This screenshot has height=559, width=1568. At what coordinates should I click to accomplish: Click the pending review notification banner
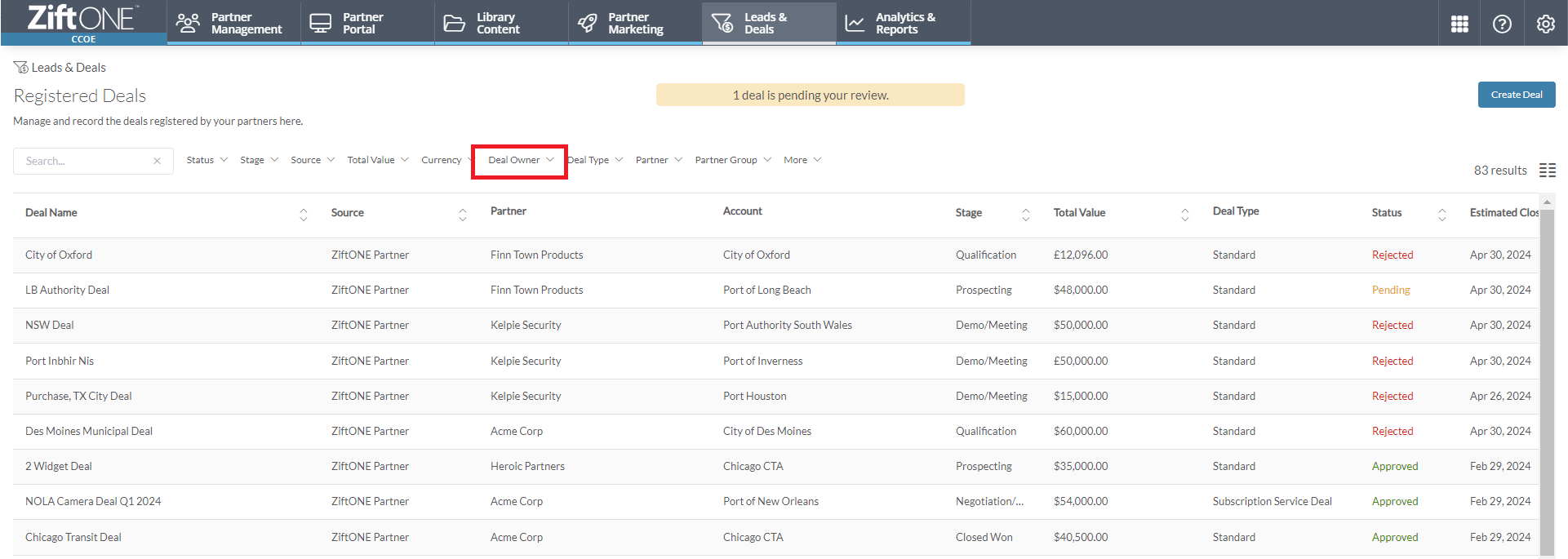[x=811, y=95]
